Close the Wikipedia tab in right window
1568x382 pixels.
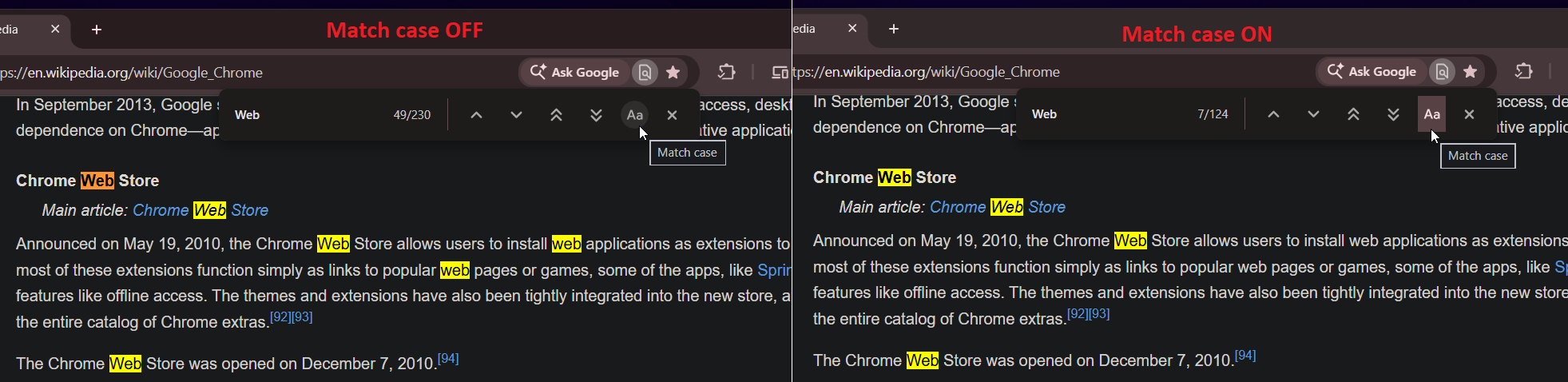point(852,28)
